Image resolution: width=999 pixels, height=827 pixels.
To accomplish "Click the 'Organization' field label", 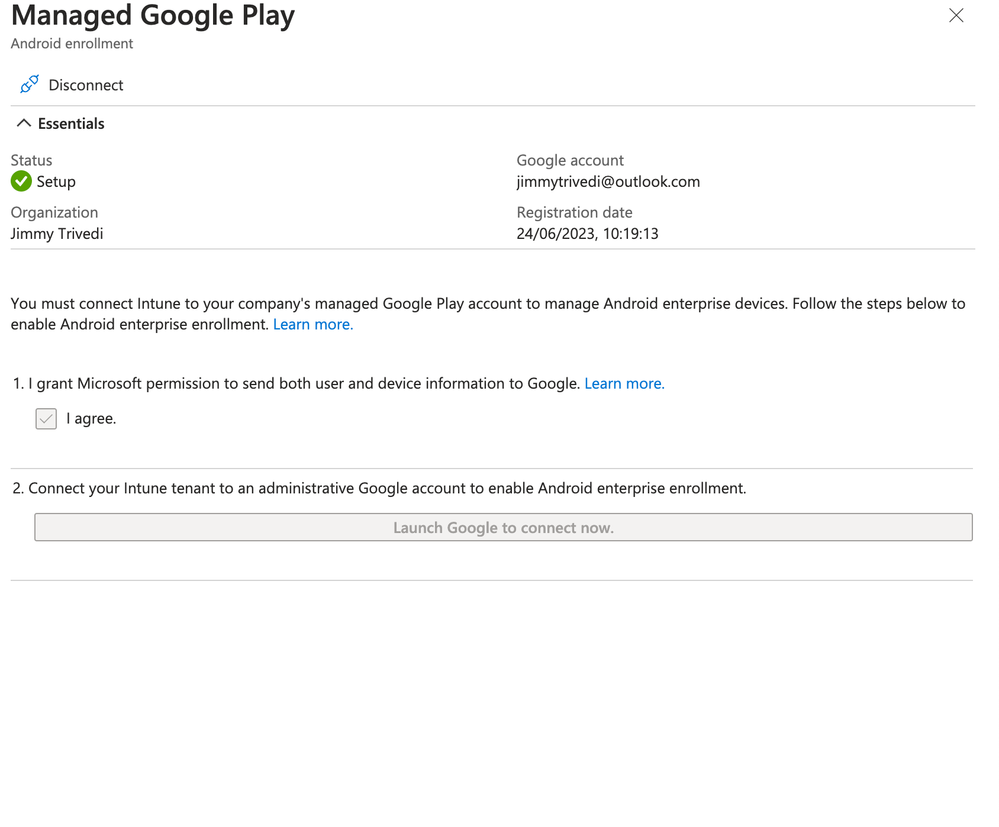I will click(x=54, y=212).
